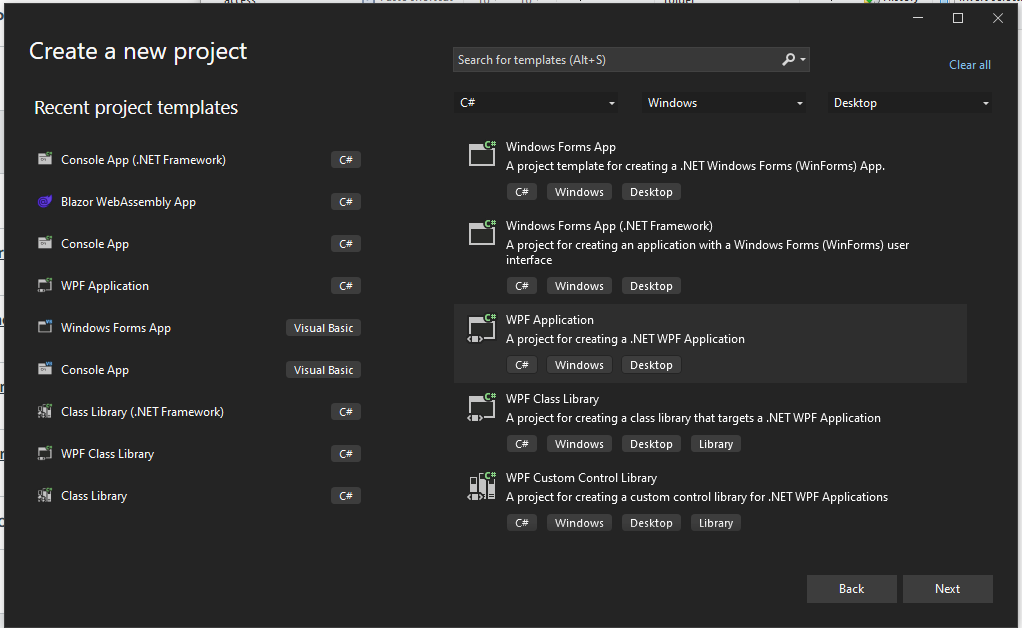Maximize the Create a new project window
The height and width of the screenshot is (628, 1022).
[957, 18]
